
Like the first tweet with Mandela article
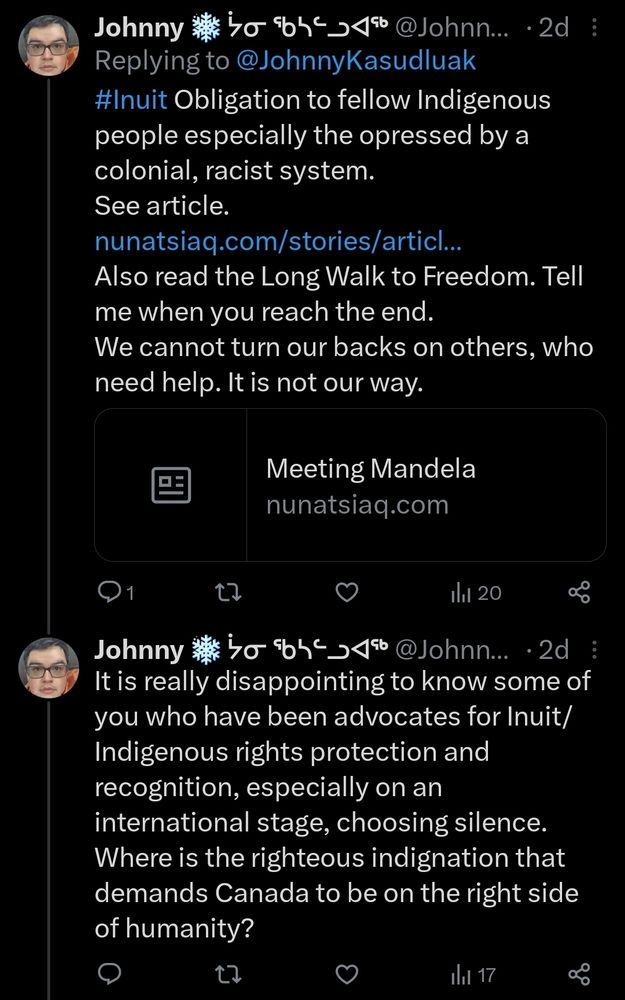346,593
